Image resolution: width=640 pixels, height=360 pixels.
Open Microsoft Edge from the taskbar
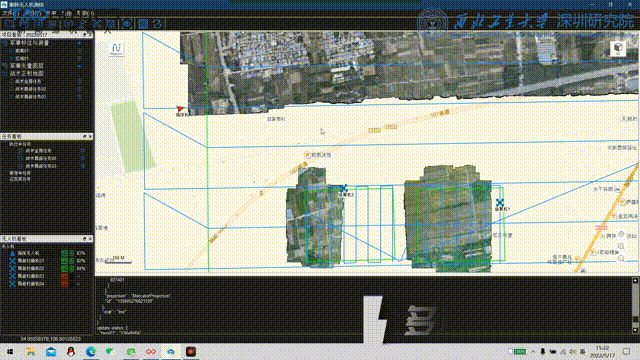pyautogui.click(x=91, y=351)
